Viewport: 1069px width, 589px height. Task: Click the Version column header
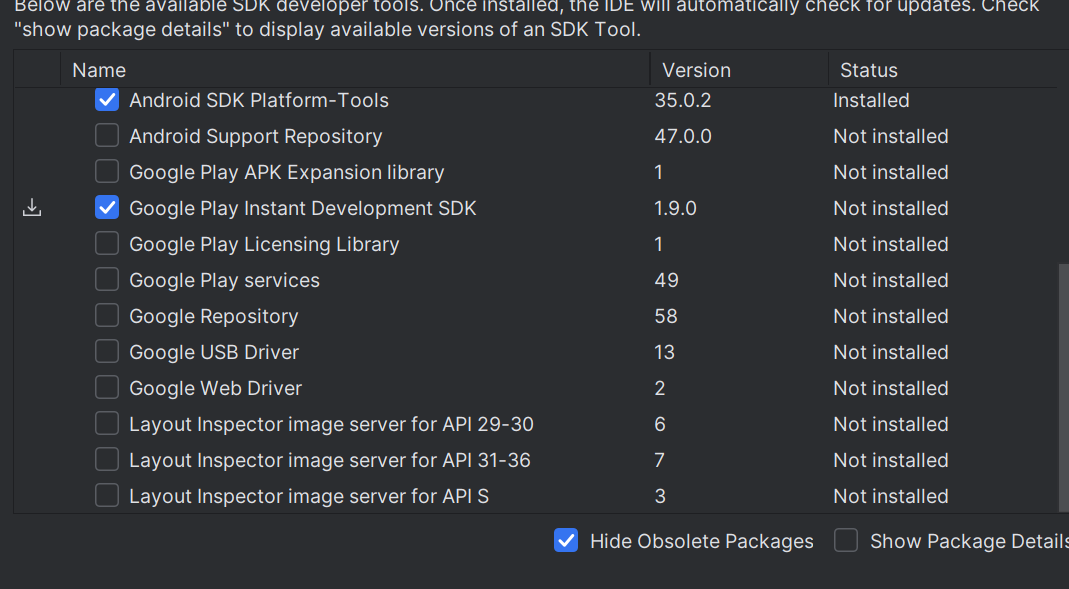tap(696, 70)
